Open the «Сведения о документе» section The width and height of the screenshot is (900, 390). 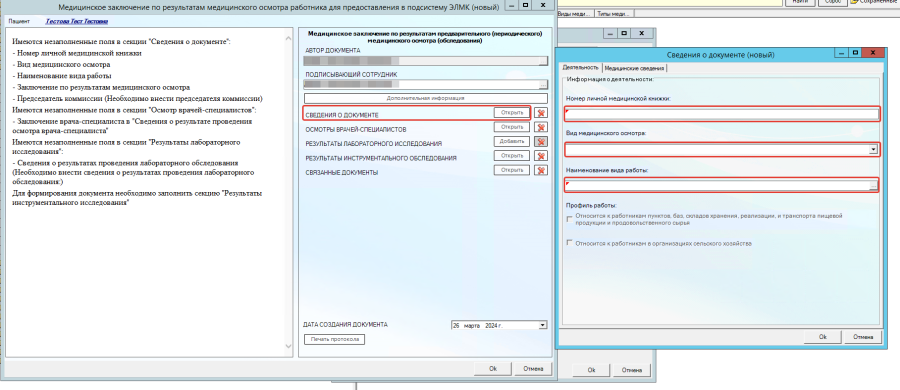(512, 113)
